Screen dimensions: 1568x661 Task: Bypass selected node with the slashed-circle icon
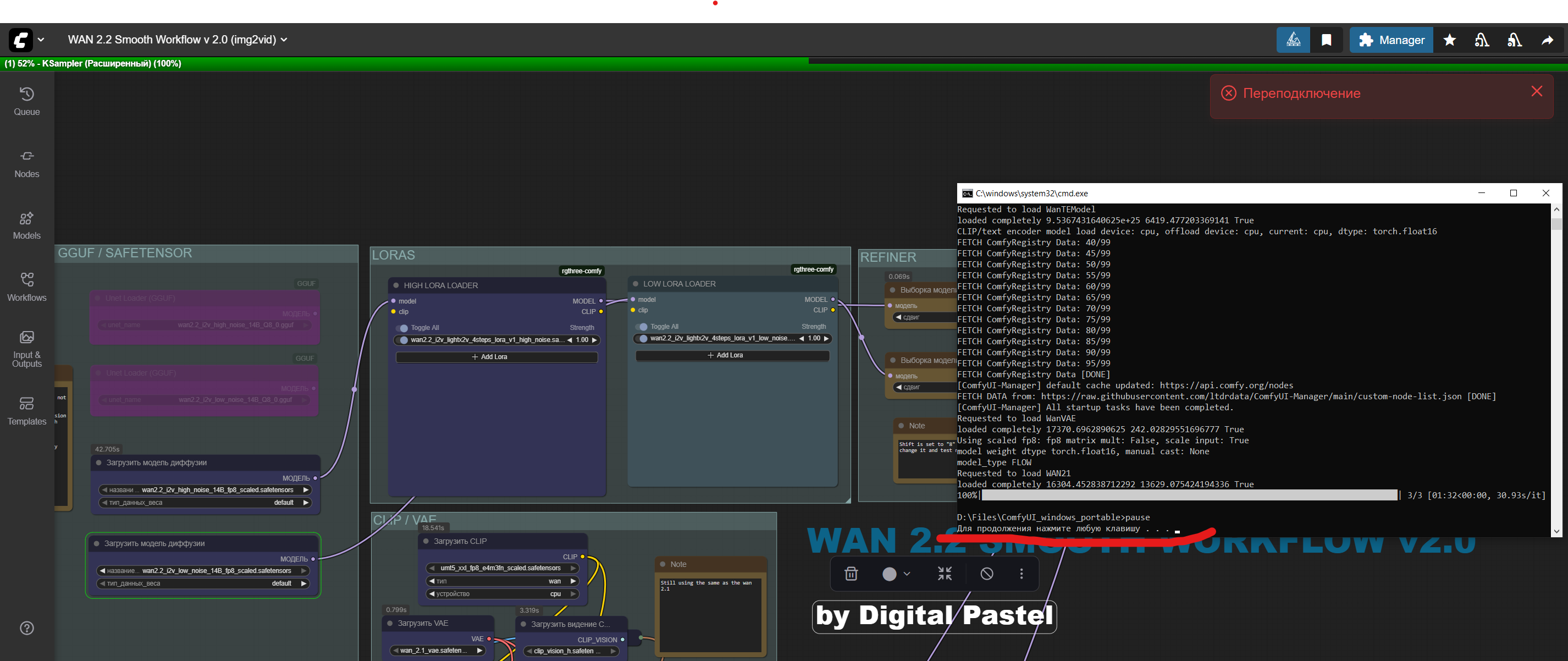[987, 574]
